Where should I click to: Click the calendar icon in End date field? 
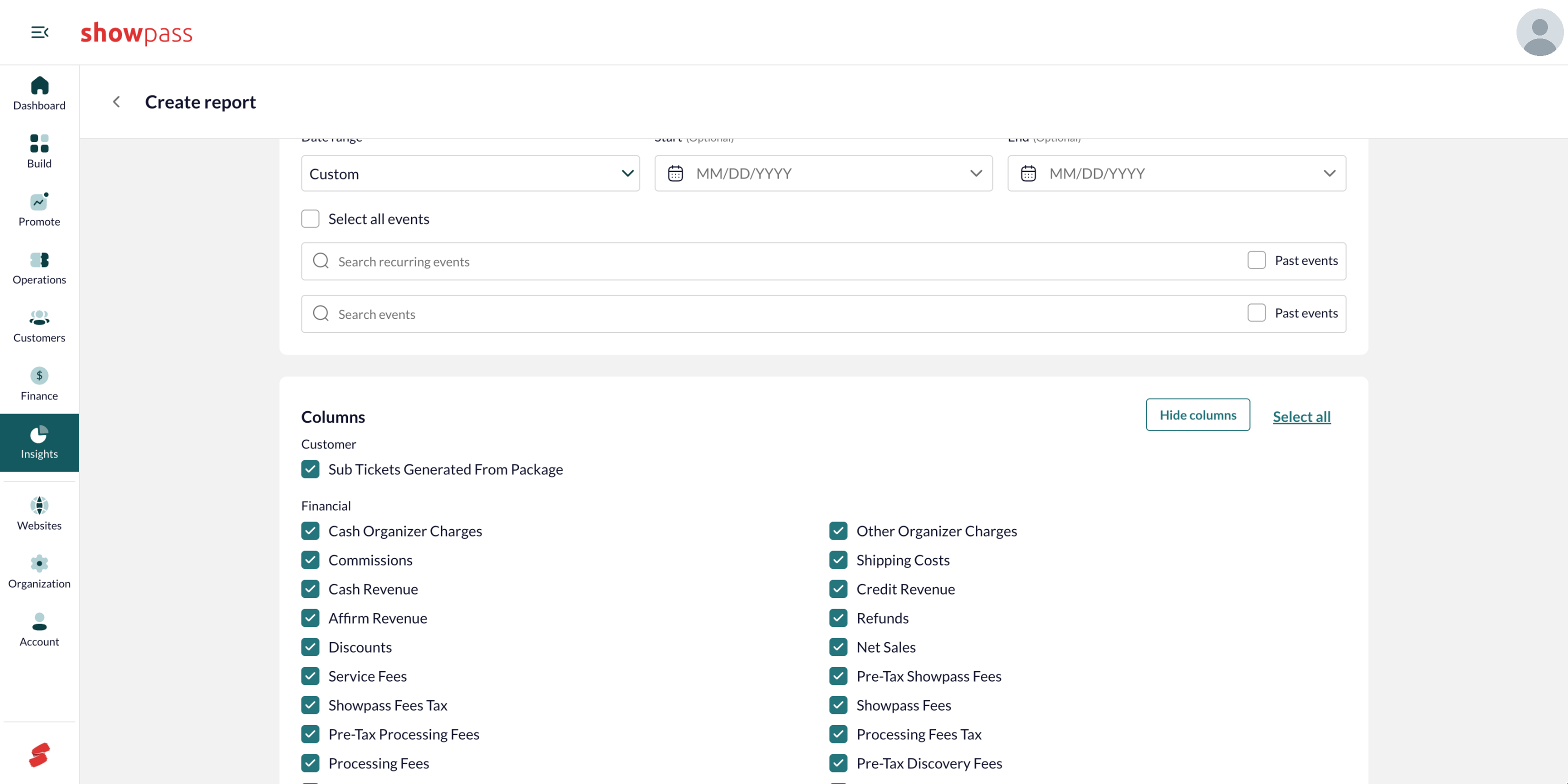1028,173
